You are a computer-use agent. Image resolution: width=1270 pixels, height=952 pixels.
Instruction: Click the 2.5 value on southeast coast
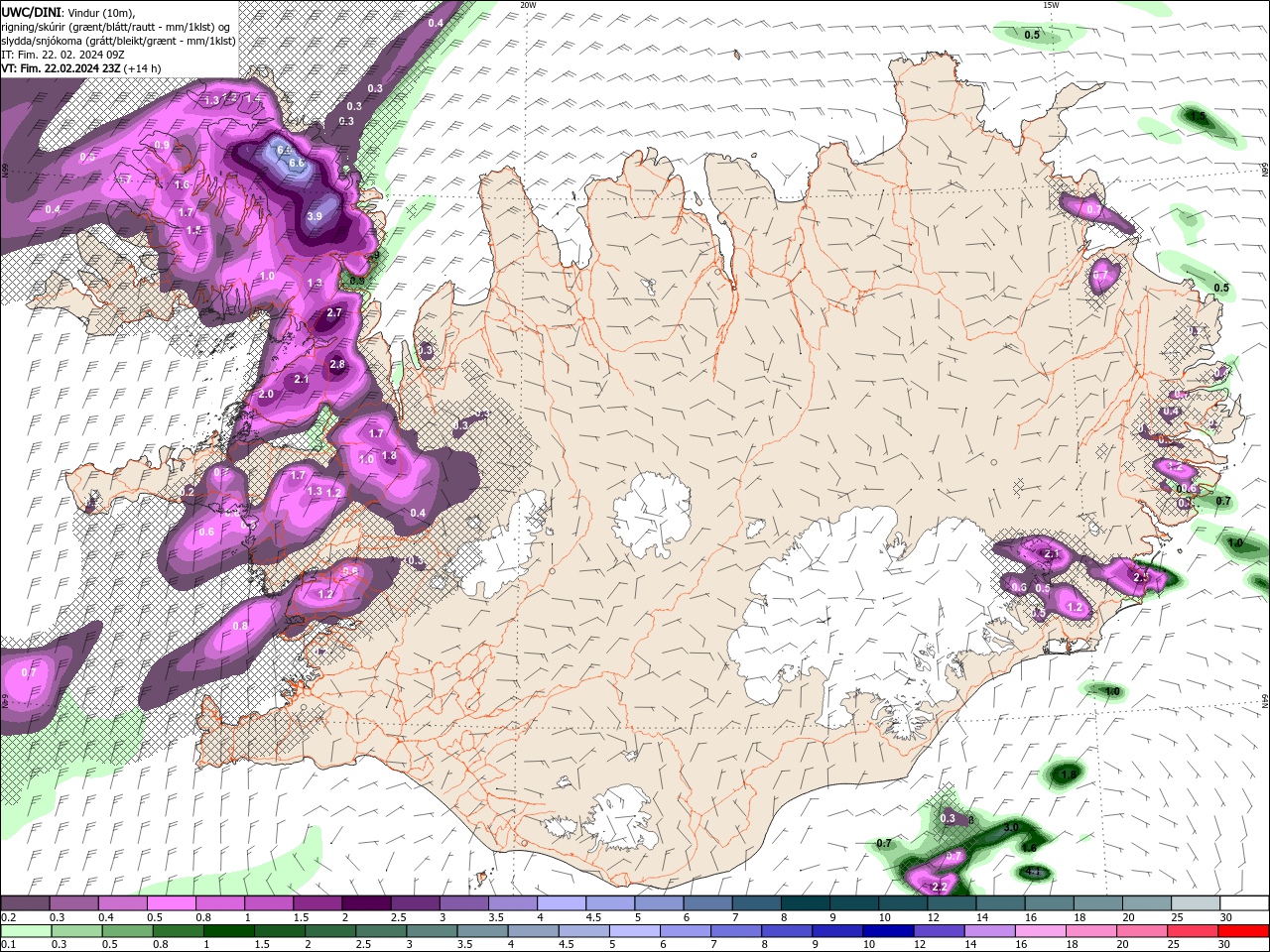1141,576
